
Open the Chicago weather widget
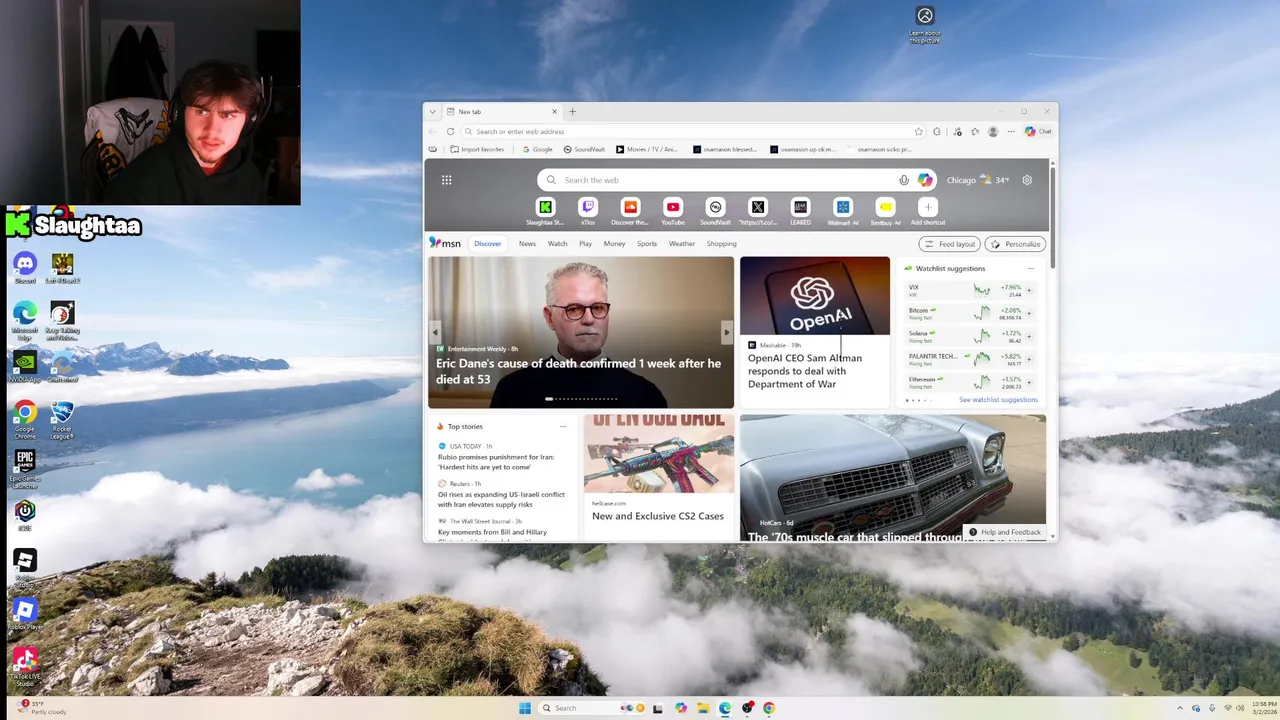[x=978, y=180]
